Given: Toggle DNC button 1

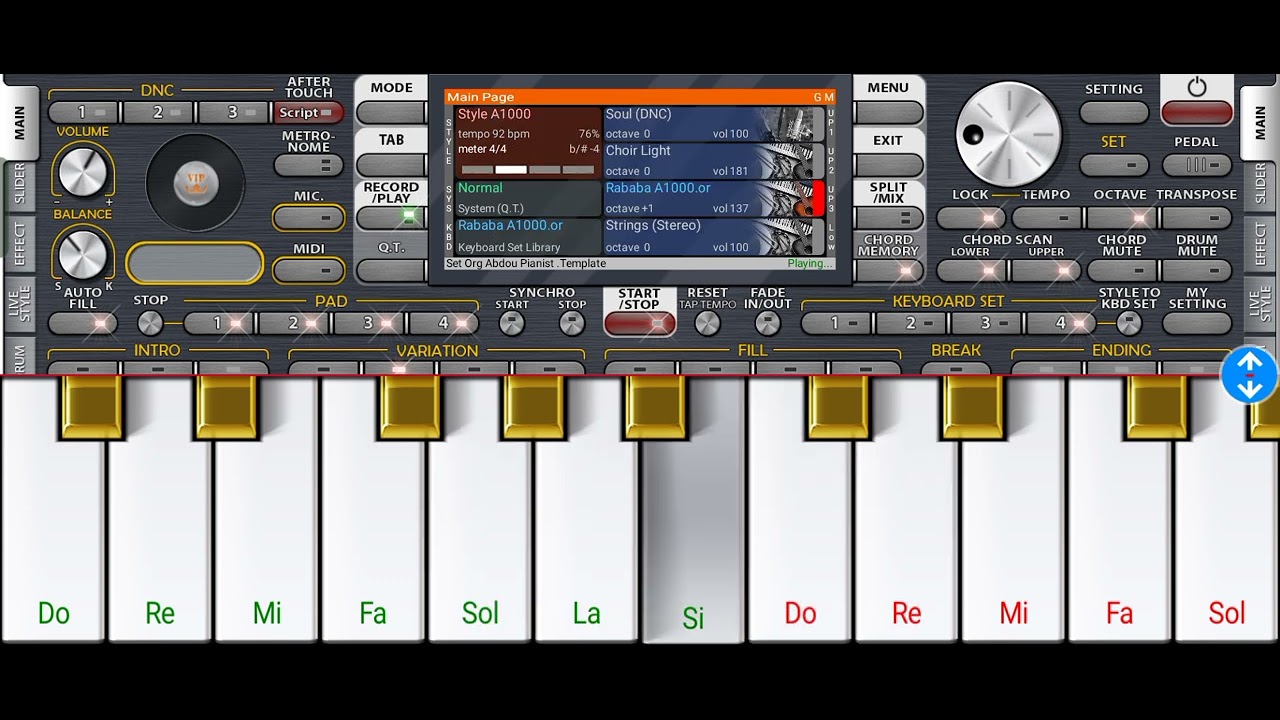Looking at the screenshot, I should 84,113.
